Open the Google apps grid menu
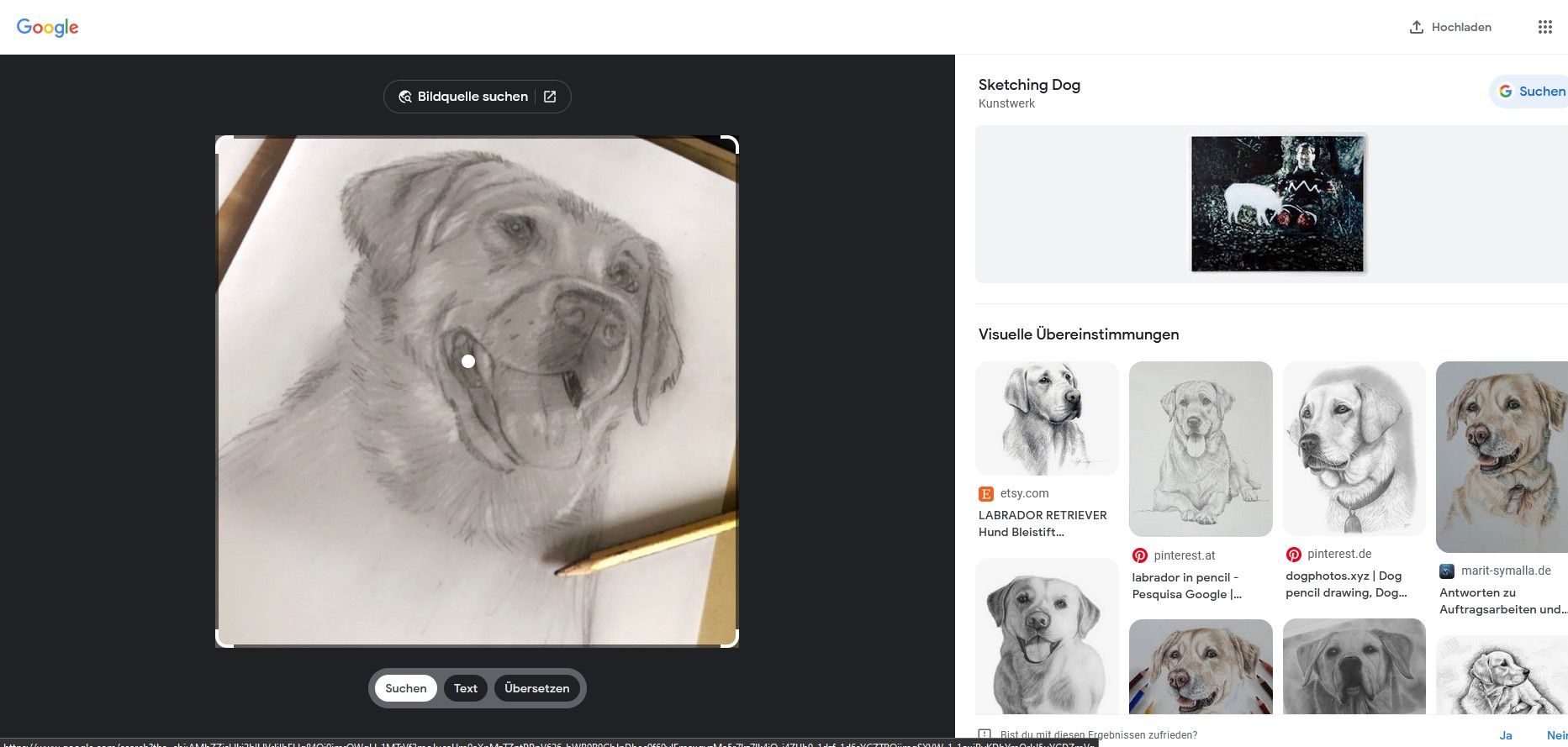The width and height of the screenshot is (1568, 747). (1544, 27)
